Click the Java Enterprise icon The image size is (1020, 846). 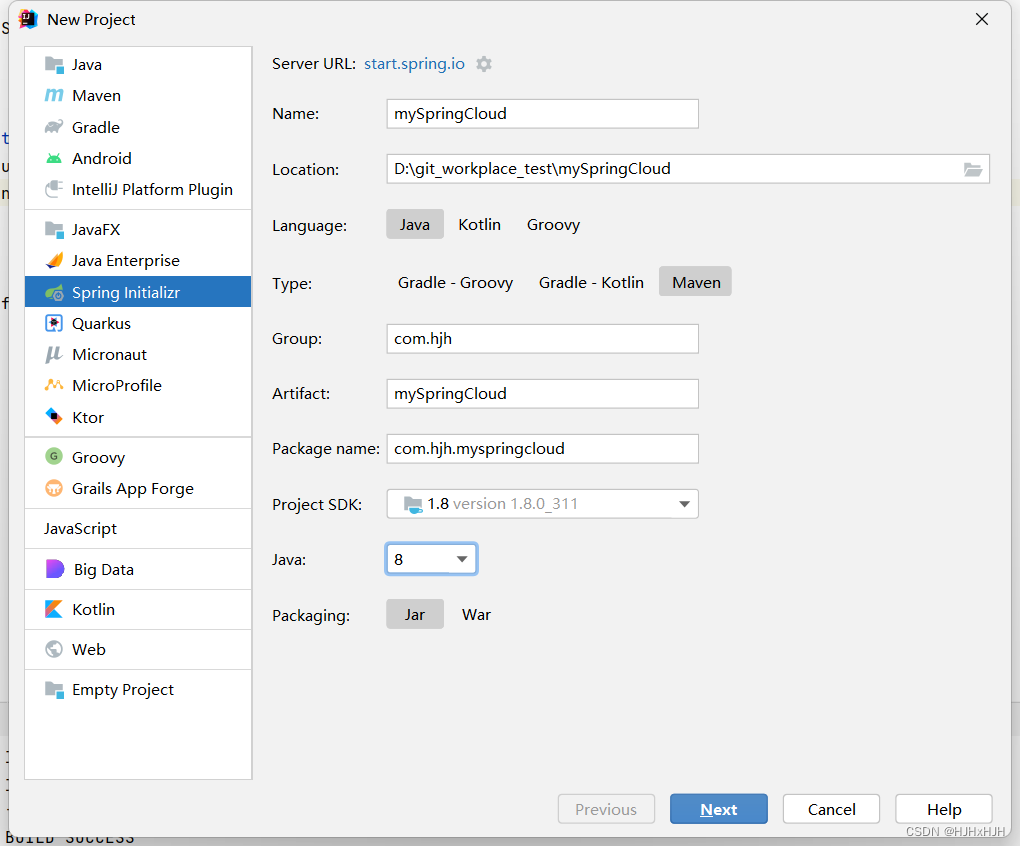coord(54,260)
